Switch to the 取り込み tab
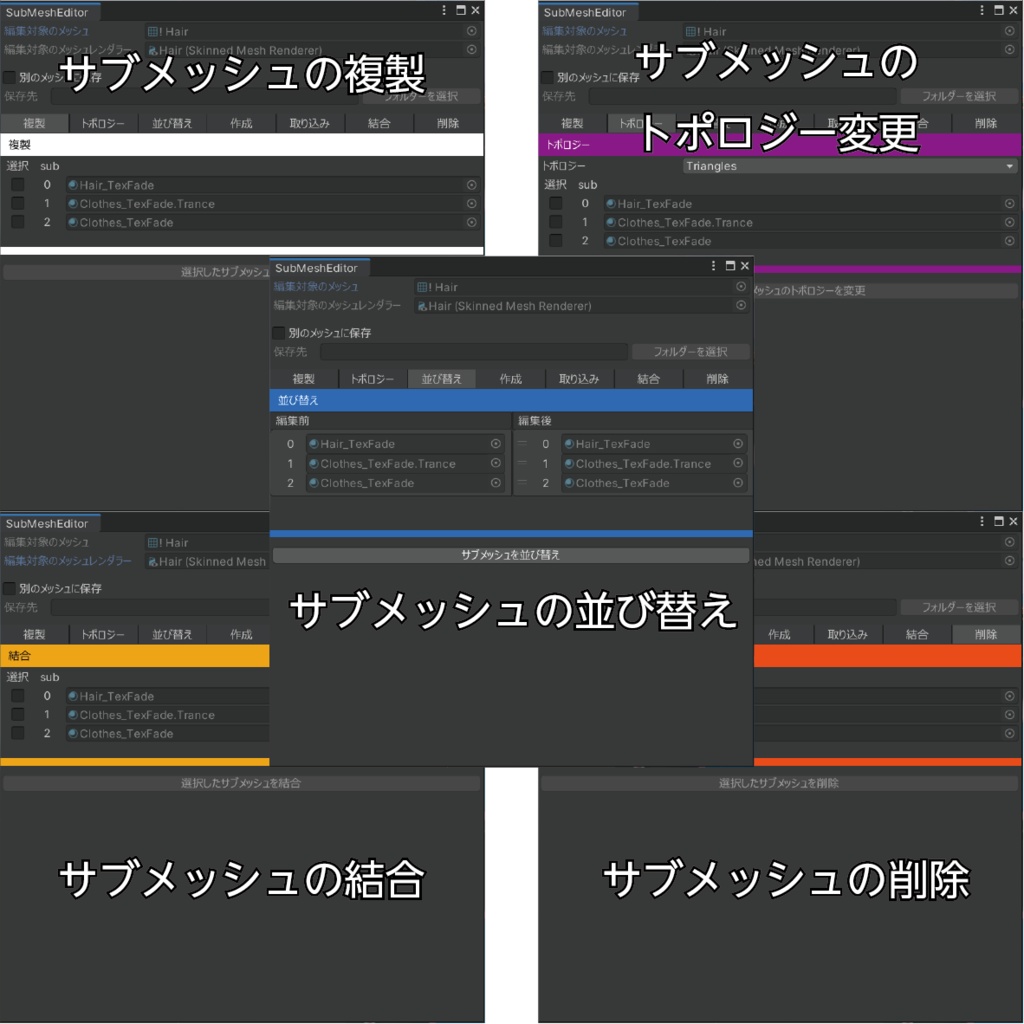This screenshot has height=1024, width=1024. 577,378
